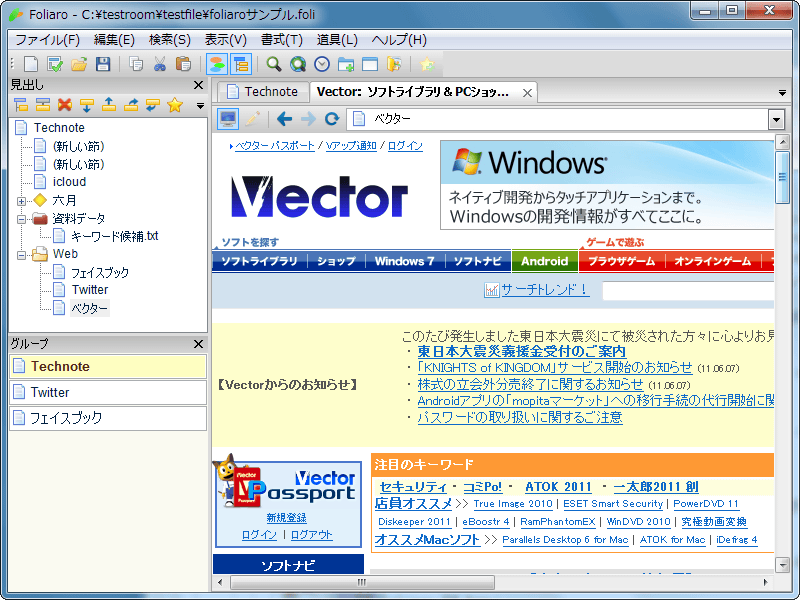Image resolution: width=800 pixels, height=600 pixels.
Task: Open the ファイル(F) menu
Action: (x=47, y=40)
